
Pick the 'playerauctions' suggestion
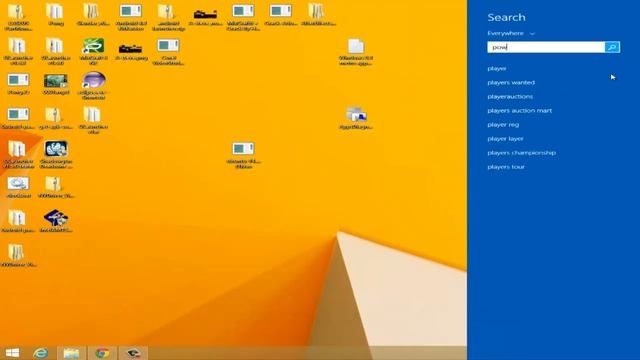point(510,97)
